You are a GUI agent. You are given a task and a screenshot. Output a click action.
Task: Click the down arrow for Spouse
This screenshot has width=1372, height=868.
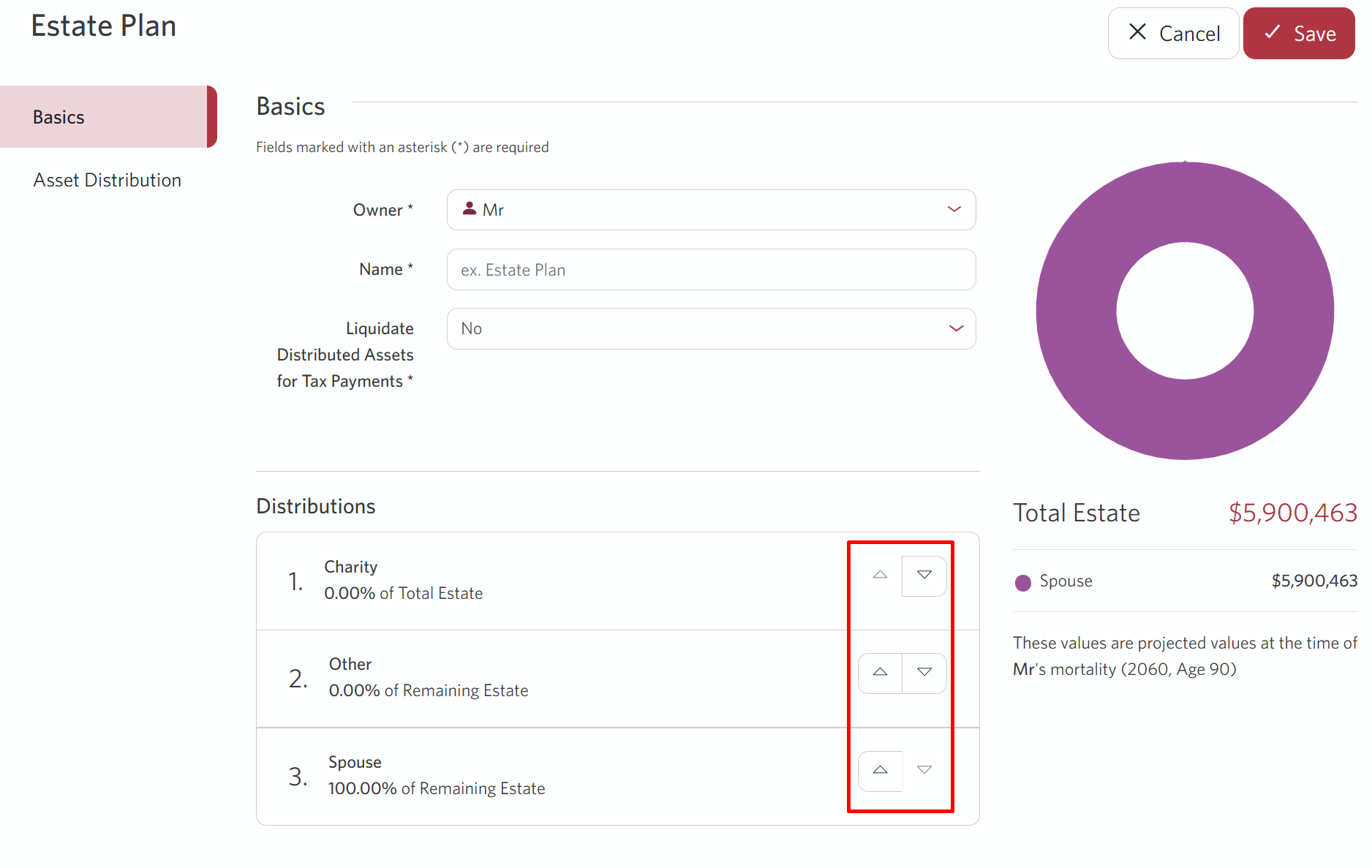click(x=924, y=771)
